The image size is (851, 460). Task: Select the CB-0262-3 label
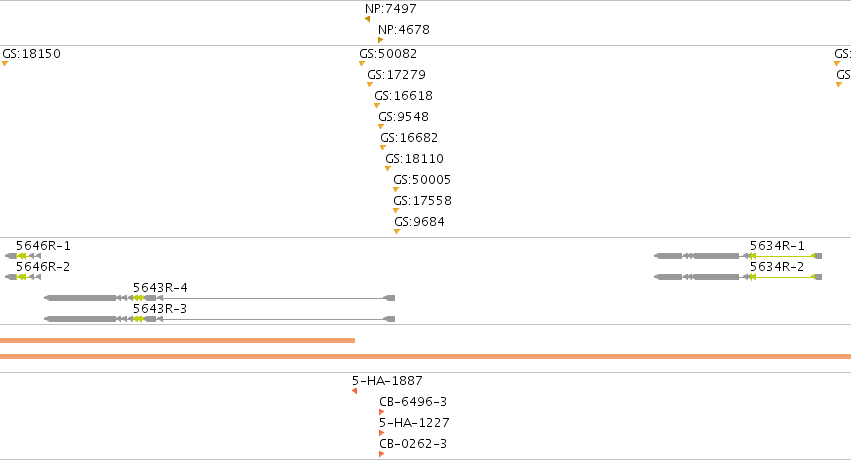pyautogui.click(x=413, y=444)
